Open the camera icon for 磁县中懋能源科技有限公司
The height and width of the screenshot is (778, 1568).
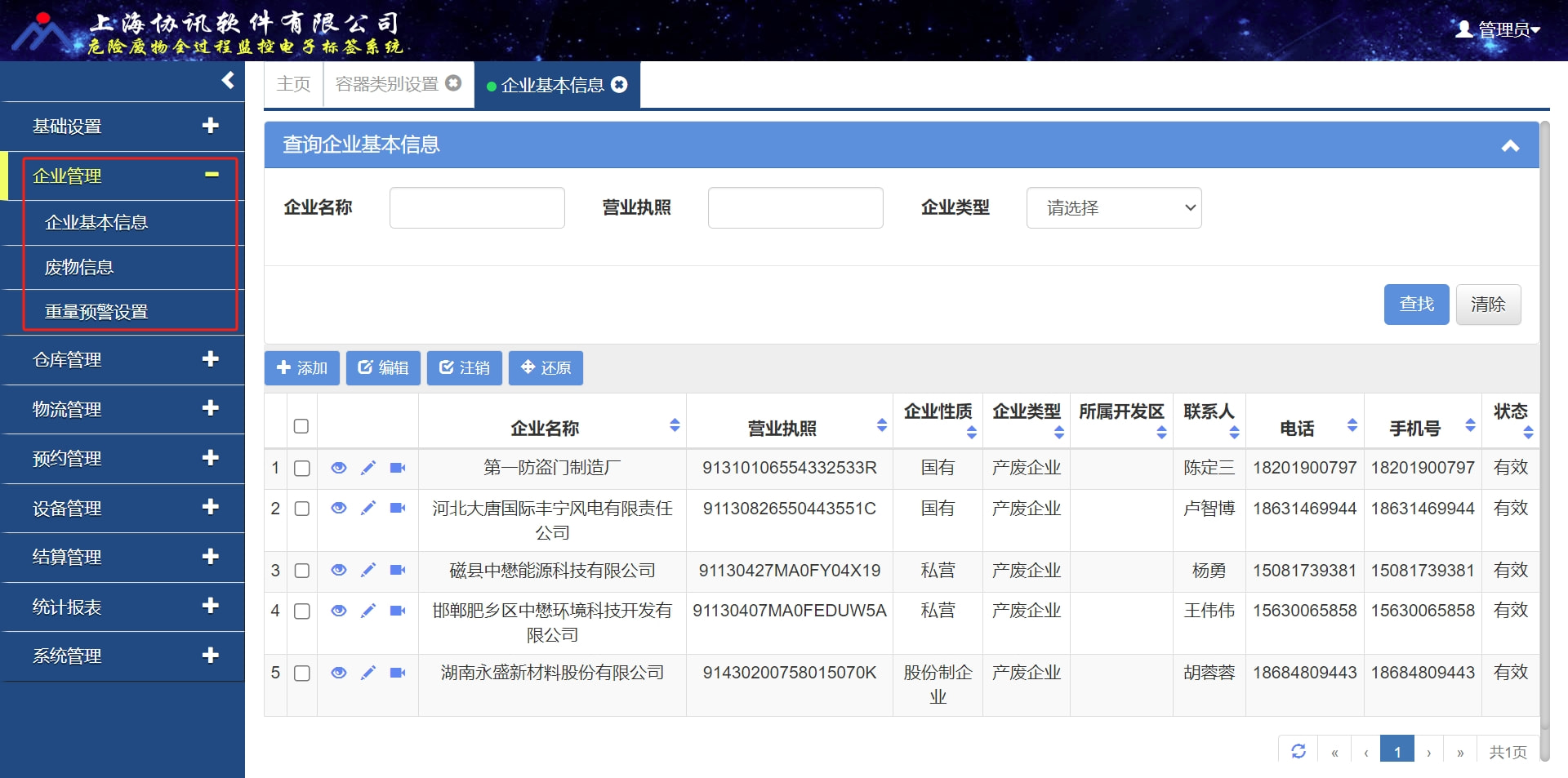coord(398,570)
